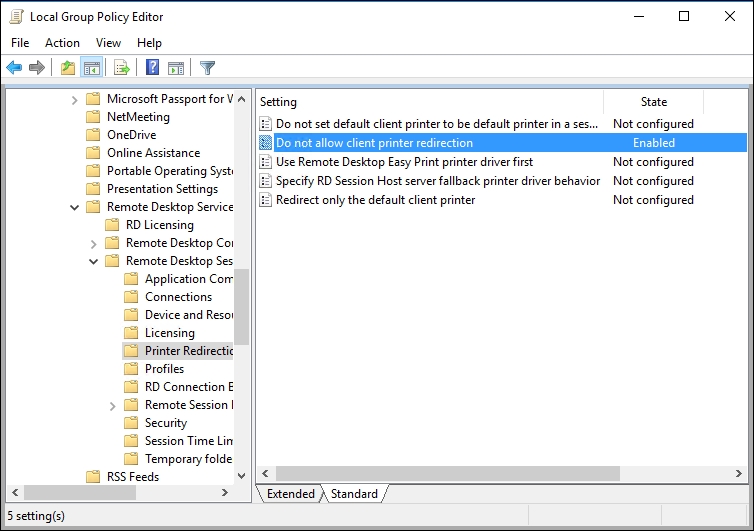Collapse the Remote Desktop Services tree node
Viewport: 754px width, 531px height.
[x=74, y=207]
